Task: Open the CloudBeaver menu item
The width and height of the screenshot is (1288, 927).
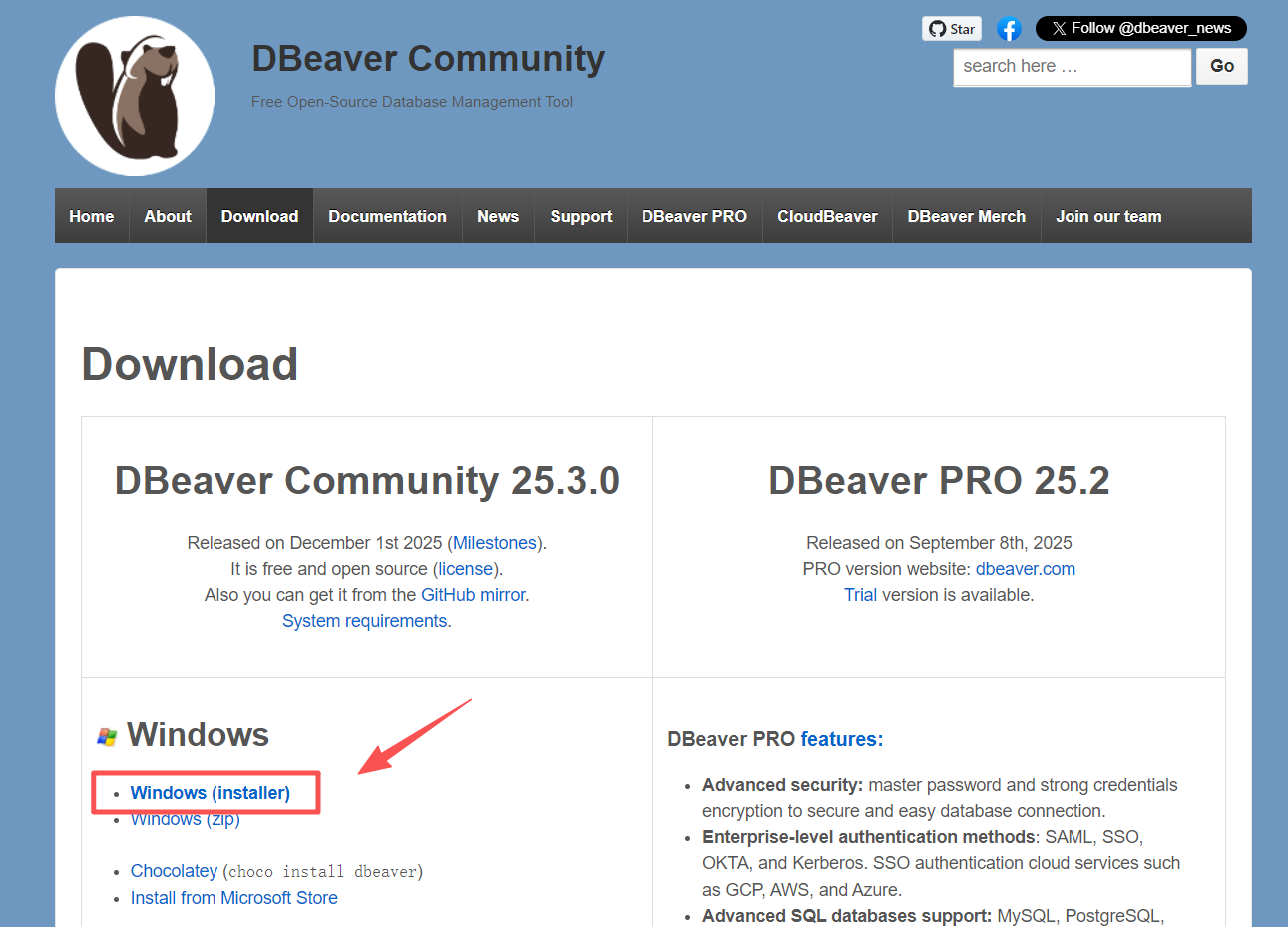Action: [x=827, y=216]
